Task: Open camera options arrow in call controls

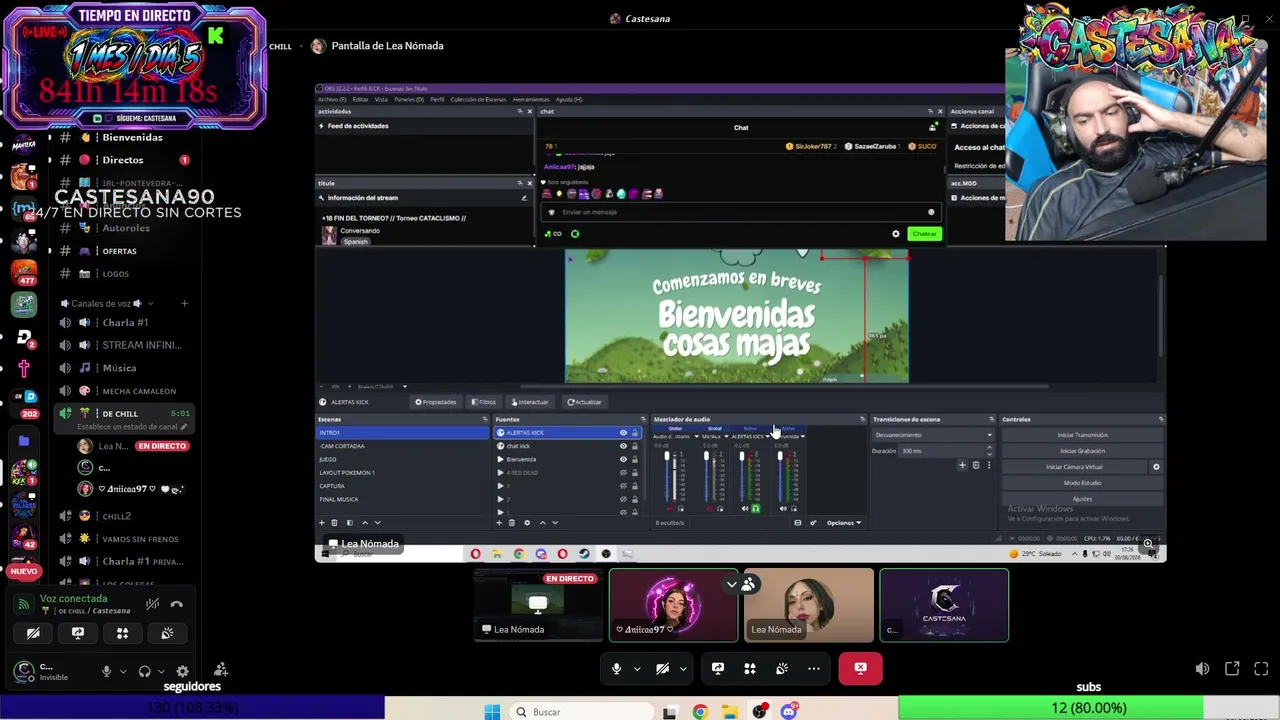Action: (683, 669)
